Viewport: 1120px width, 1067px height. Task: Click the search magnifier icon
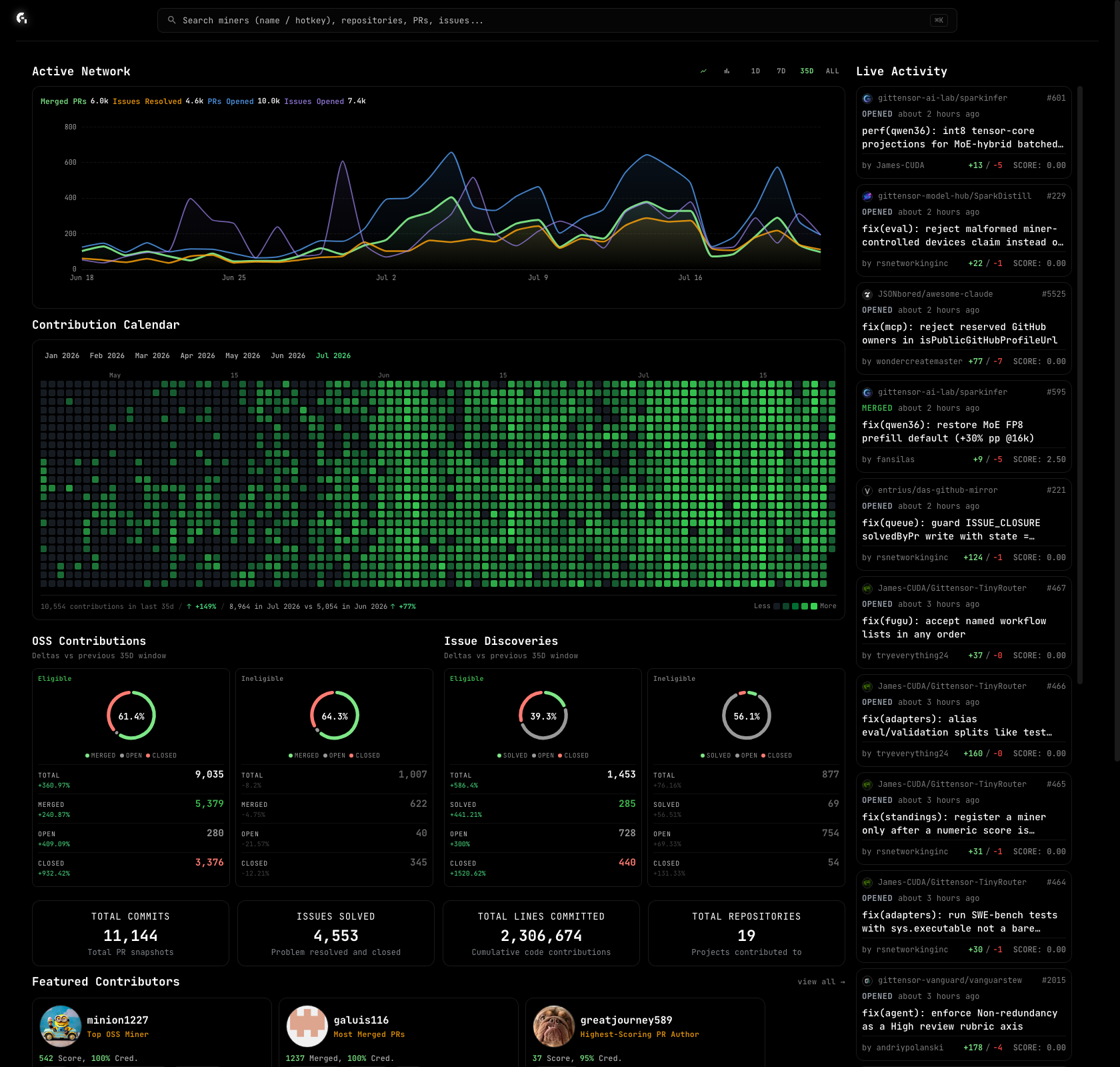coord(172,20)
